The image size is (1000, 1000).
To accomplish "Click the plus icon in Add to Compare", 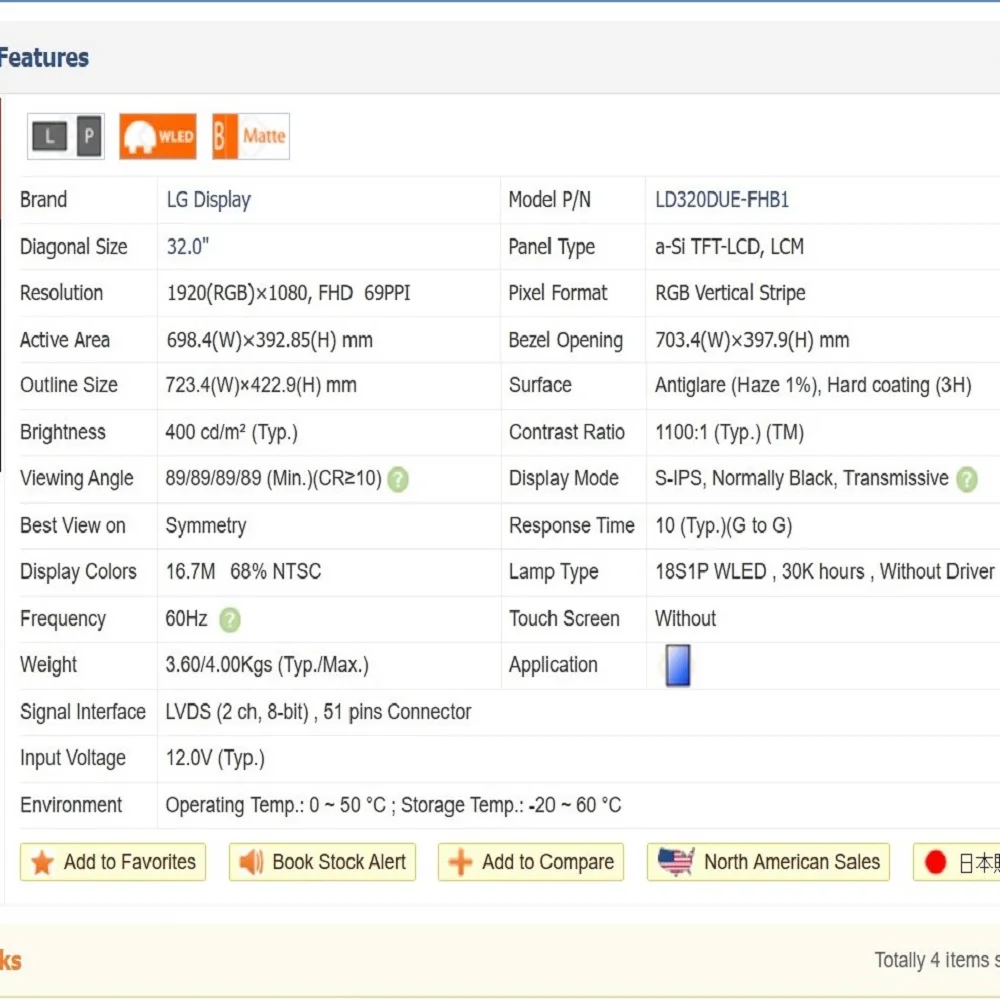I will pos(460,862).
